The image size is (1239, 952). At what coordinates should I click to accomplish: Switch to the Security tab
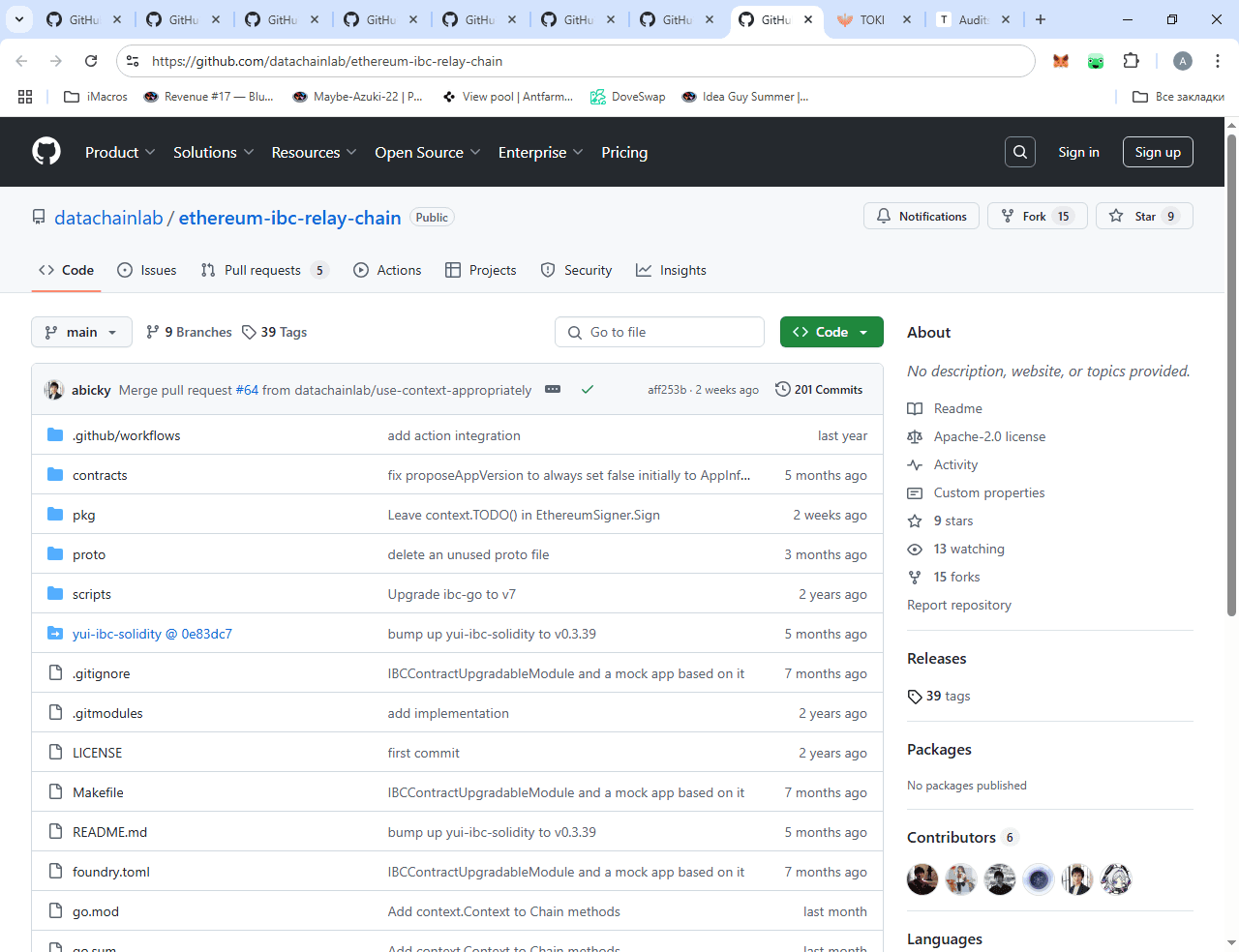pos(576,270)
